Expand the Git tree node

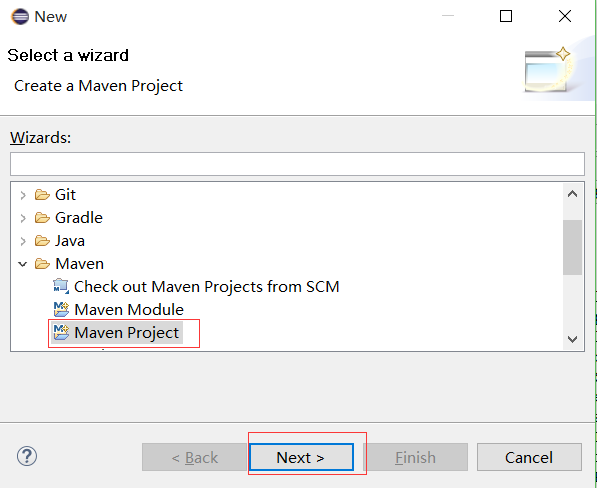(x=23, y=195)
